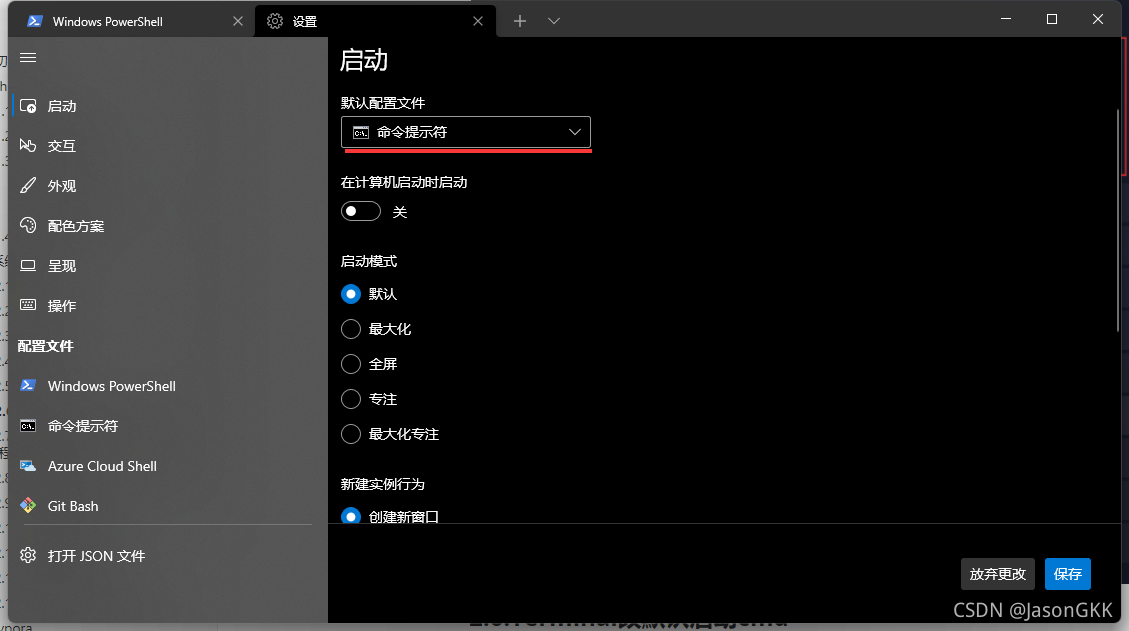Viewport: 1129px width, 631px height.
Task: Click the cmd icon beside 命令提示符 in sidebar
Action: click(x=28, y=426)
